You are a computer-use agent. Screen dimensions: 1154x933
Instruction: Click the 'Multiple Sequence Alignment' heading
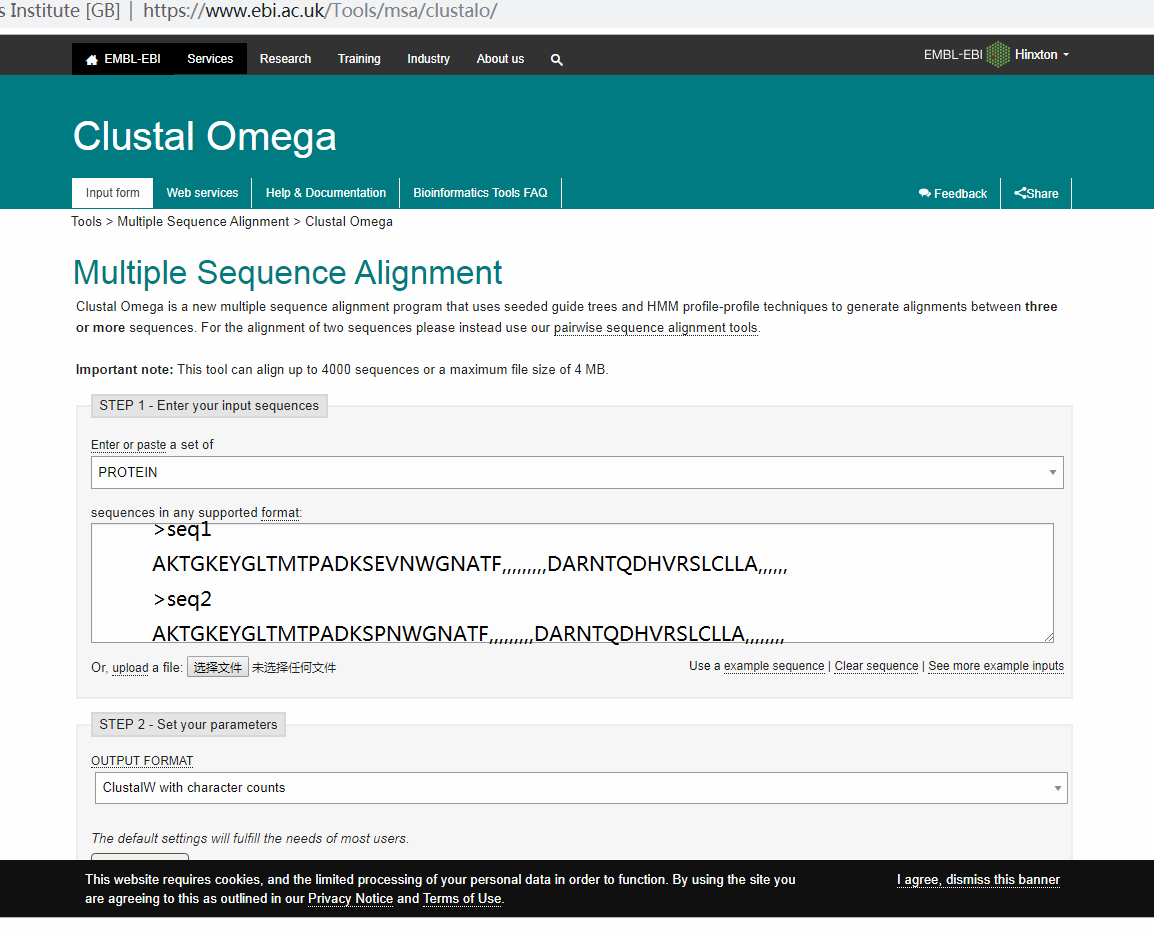tap(288, 273)
